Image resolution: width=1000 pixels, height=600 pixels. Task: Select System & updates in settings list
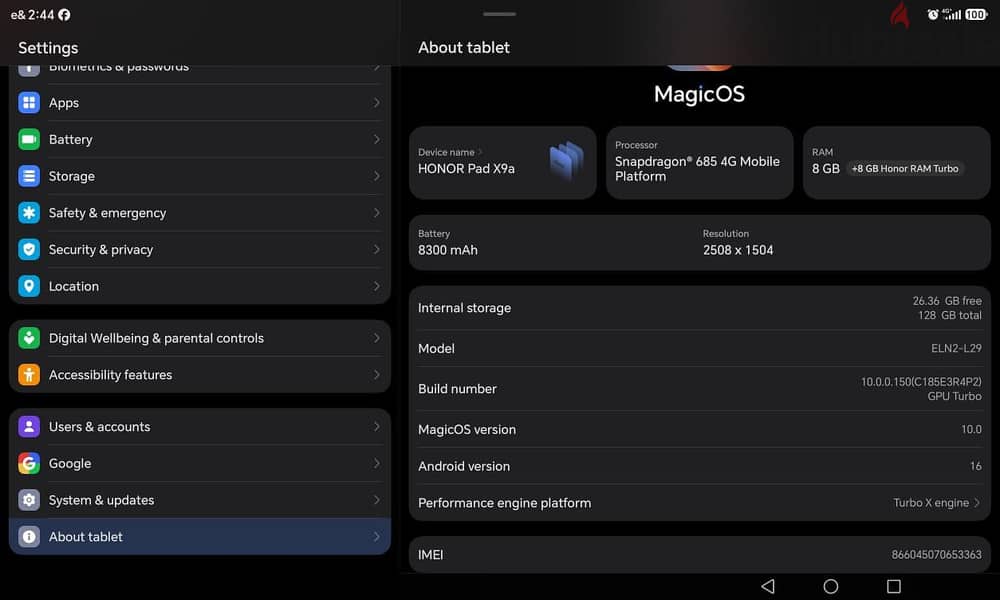[x=200, y=500]
